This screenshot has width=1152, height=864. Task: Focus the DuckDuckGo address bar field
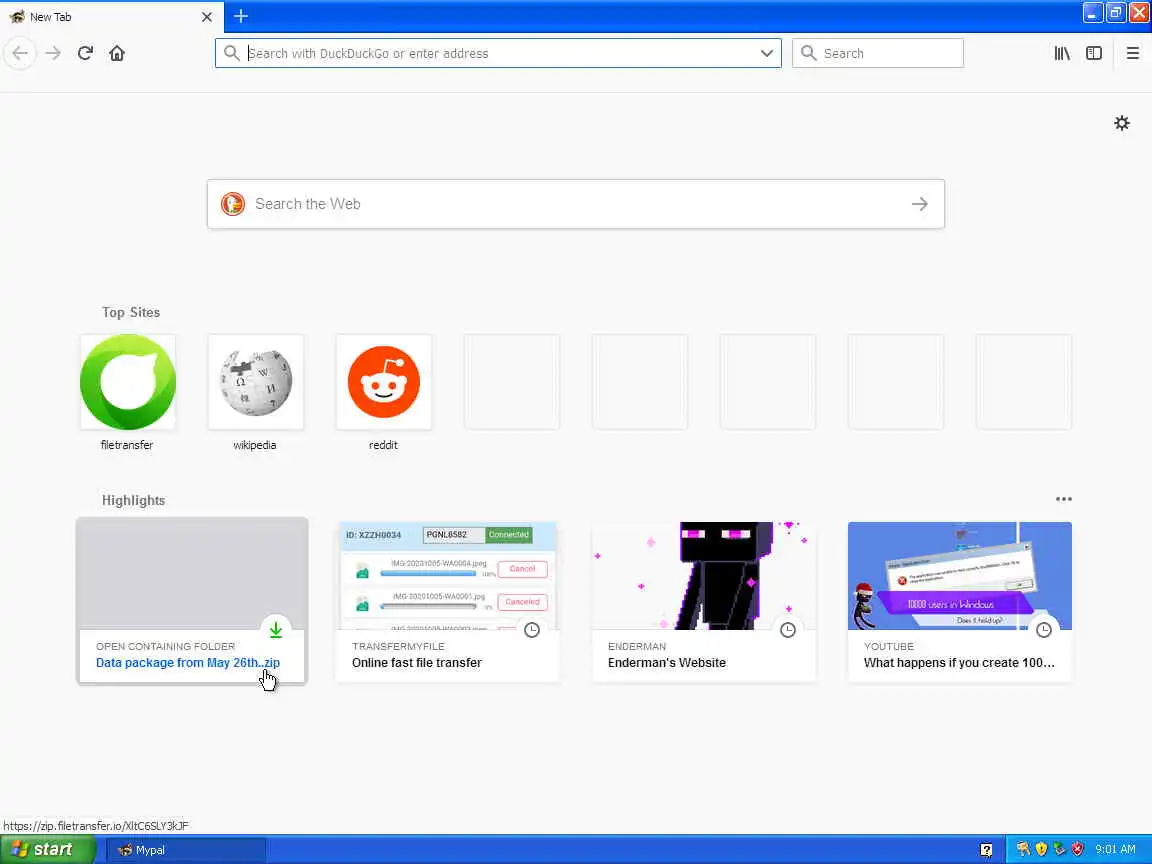click(x=500, y=53)
